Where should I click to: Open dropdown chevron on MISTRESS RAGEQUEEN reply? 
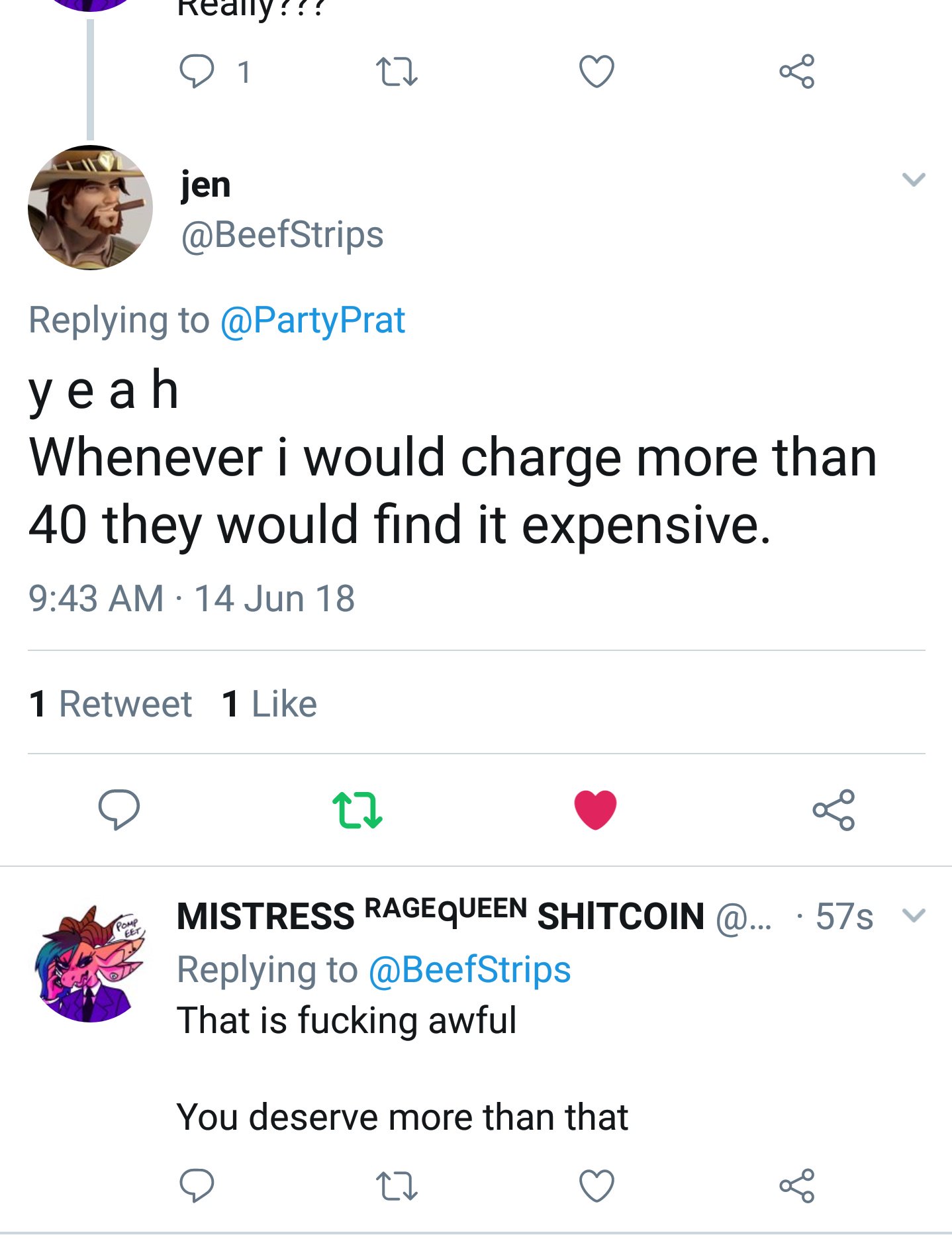click(x=914, y=915)
